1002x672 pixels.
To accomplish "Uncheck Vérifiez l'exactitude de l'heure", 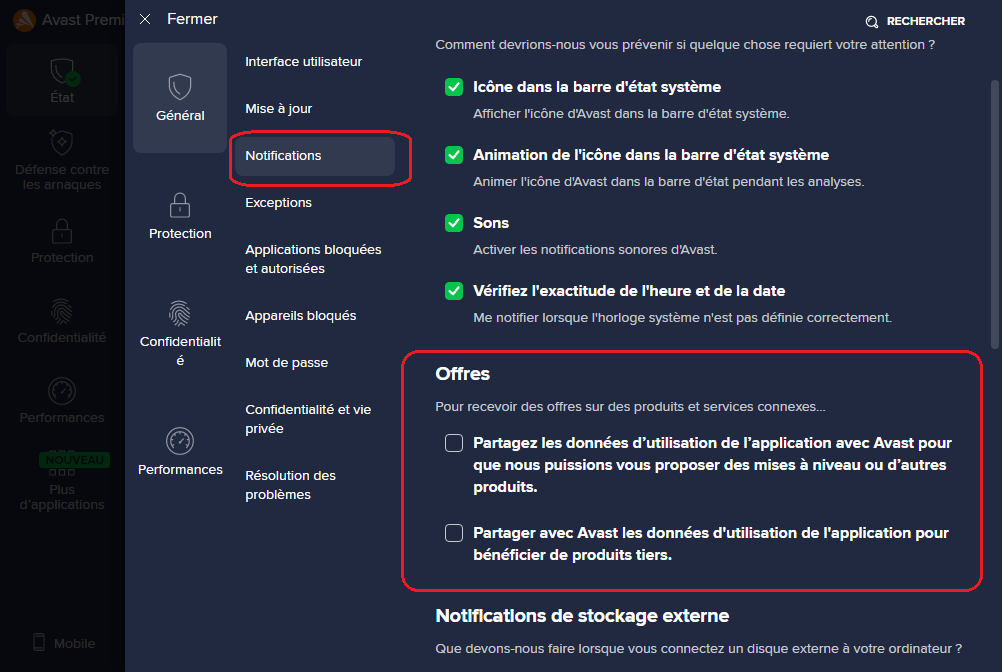I will pyautogui.click(x=454, y=291).
